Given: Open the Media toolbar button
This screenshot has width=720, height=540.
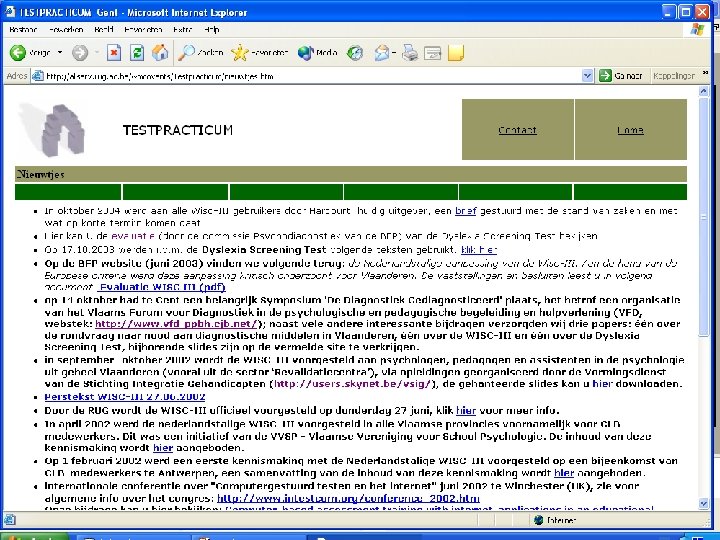Looking at the screenshot, I should tap(318, 53).
